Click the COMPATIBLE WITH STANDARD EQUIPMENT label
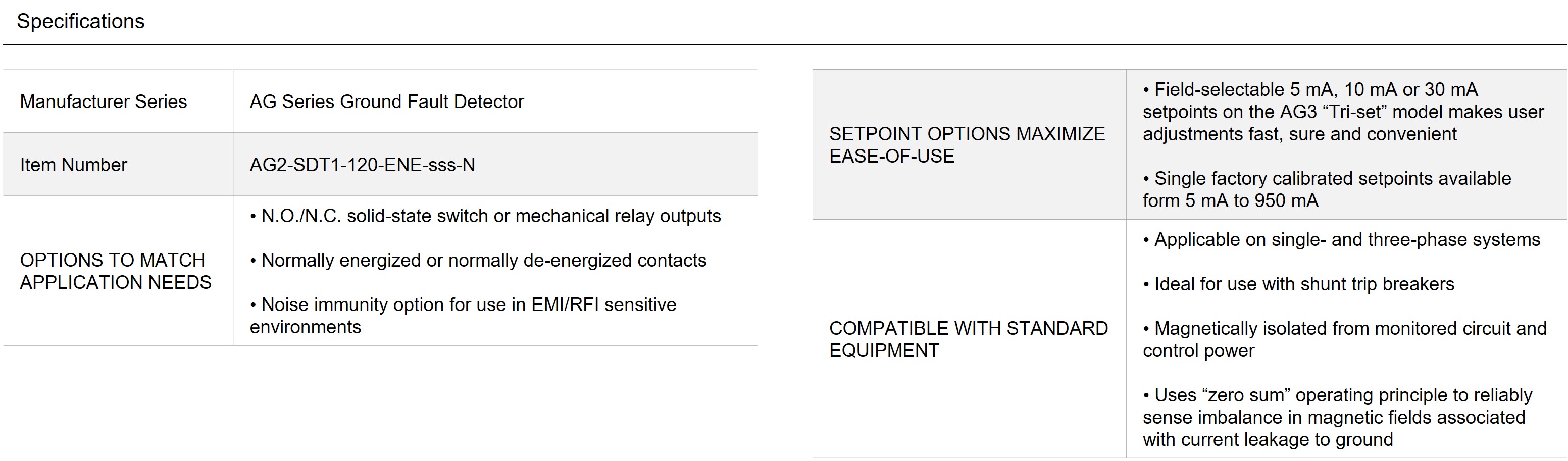The image size is (1568, 461). click(x=968, y=339)
